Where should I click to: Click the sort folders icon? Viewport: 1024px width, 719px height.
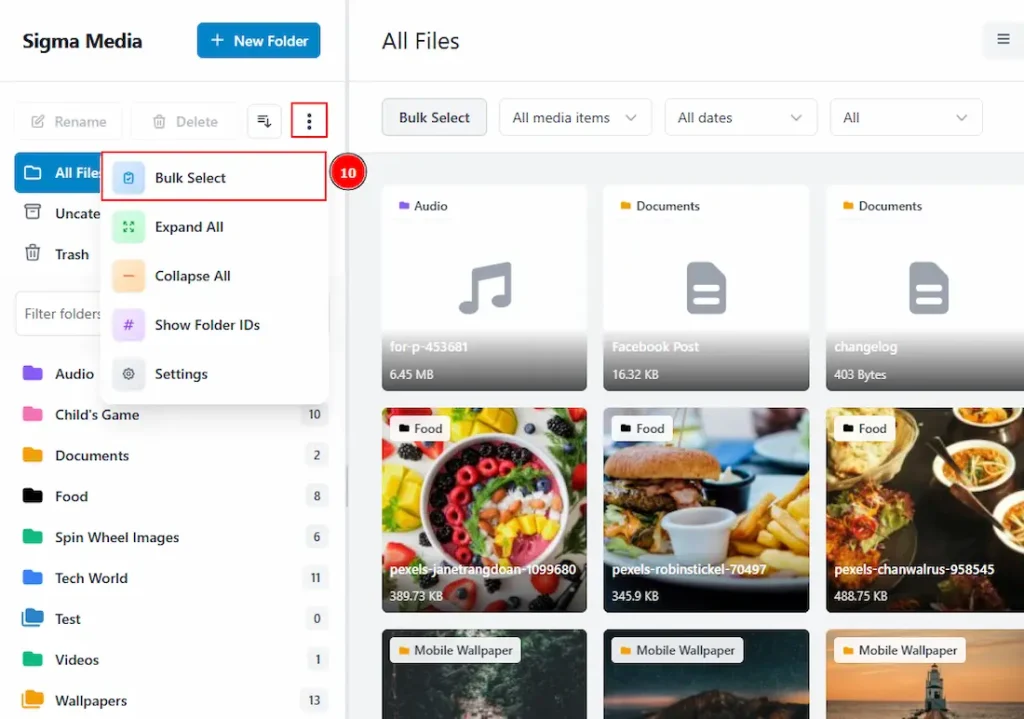pos(264,121)
